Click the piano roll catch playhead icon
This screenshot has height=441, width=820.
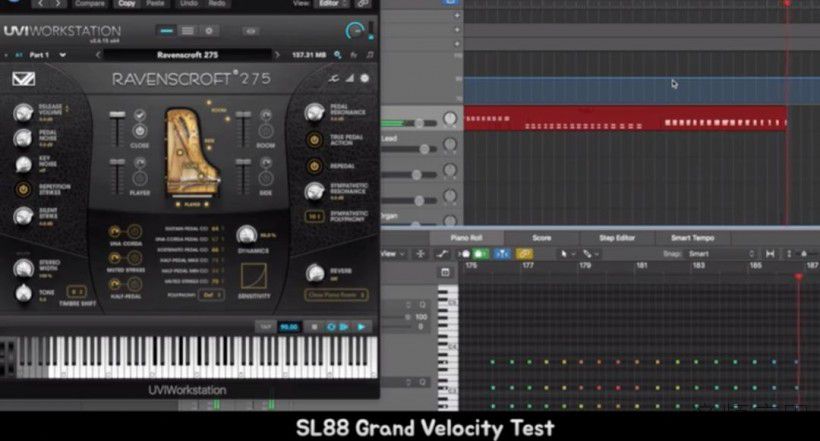click(x=420, y=254)
